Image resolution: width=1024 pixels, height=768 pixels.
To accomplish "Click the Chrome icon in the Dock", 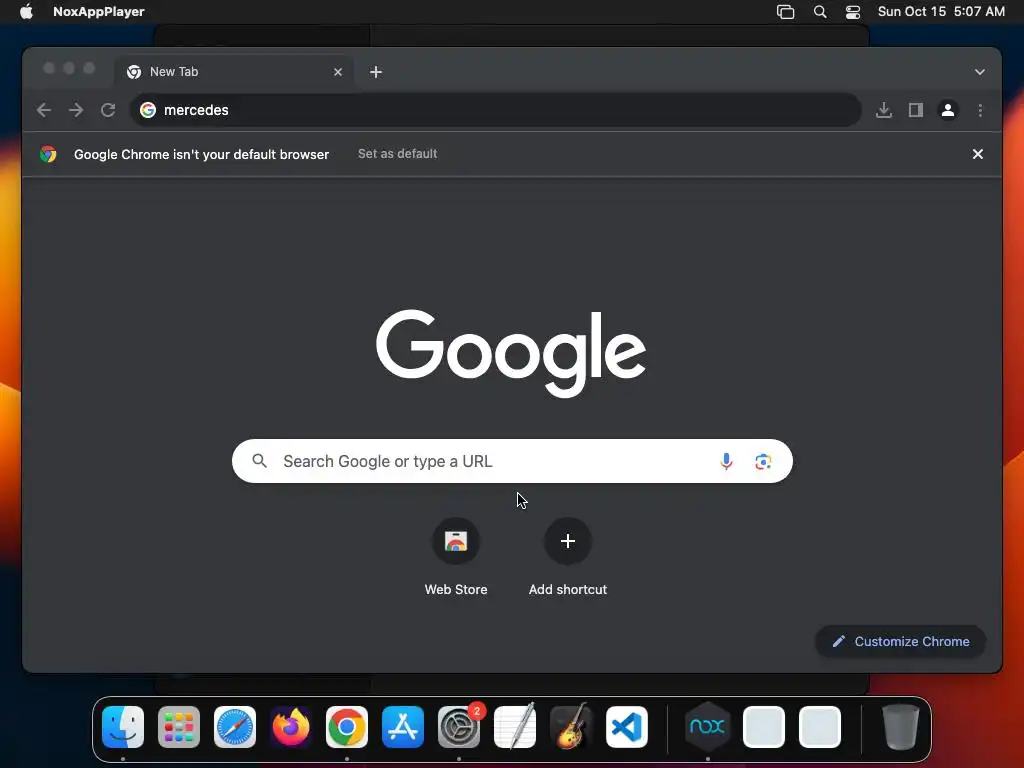I will pos(347,727).
